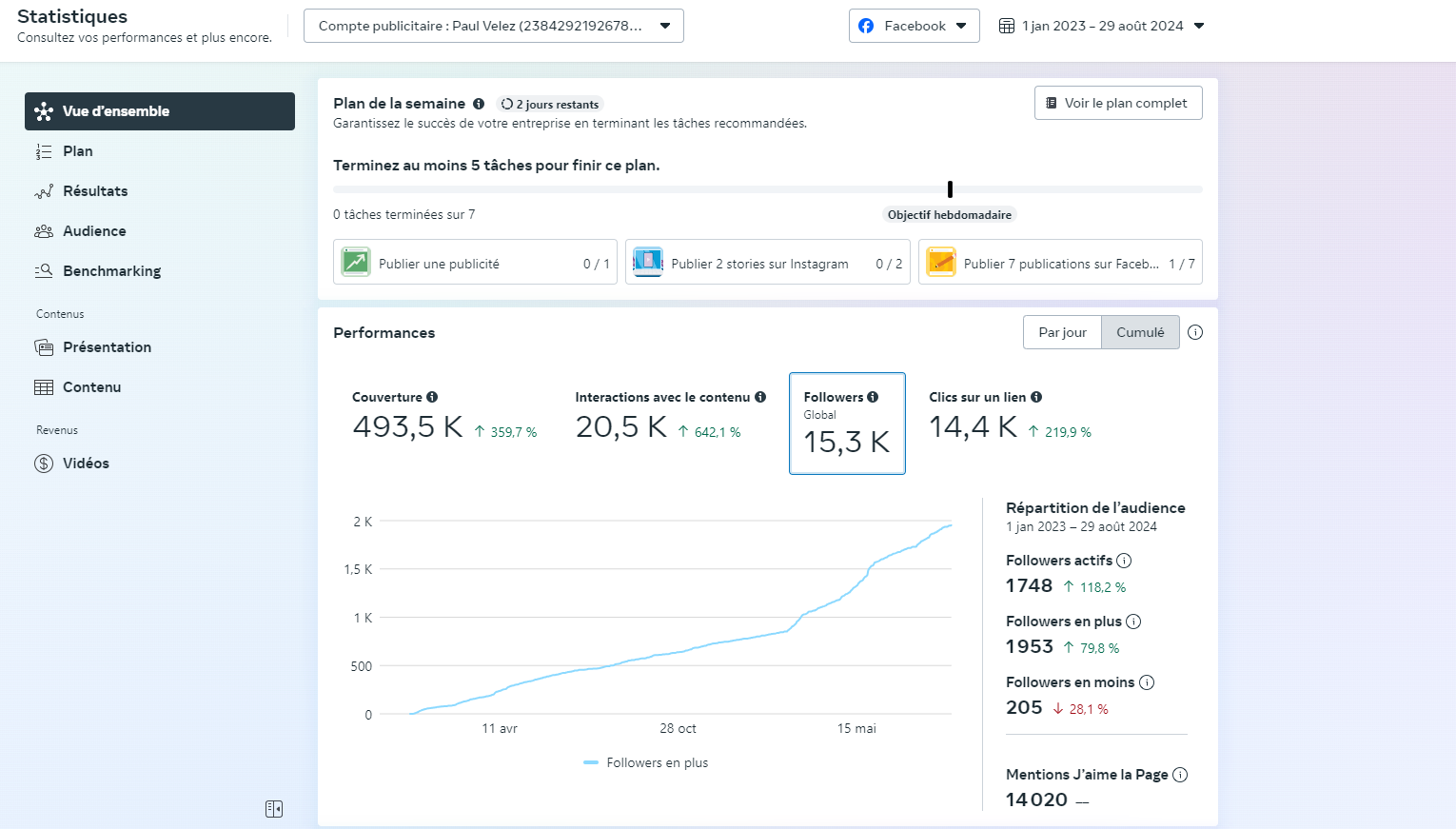Image resolution: width=1456 pixels, height=829 pixels.
Task: Click info icon next to Mentions J'aime la Page
Action: [1180, 775]
